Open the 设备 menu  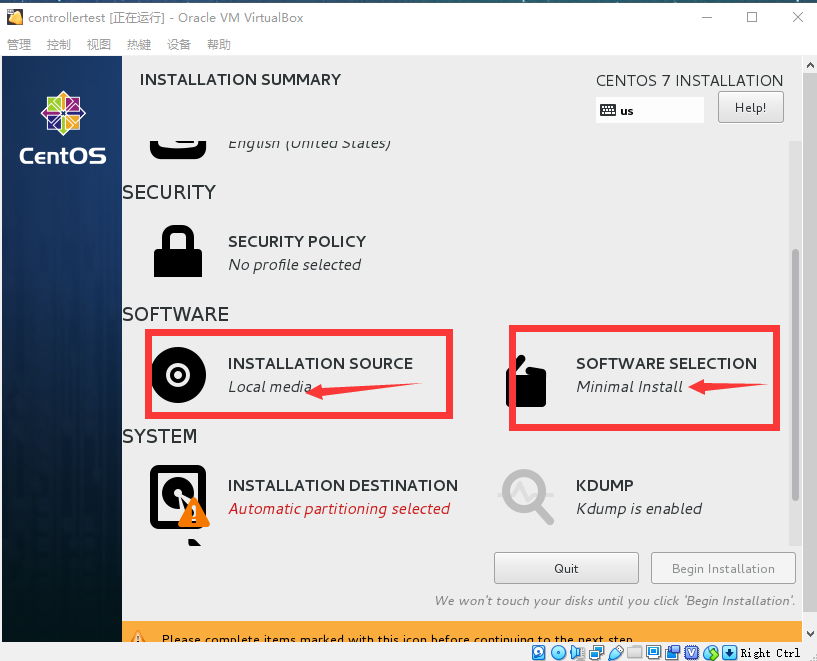click(179, 45)
